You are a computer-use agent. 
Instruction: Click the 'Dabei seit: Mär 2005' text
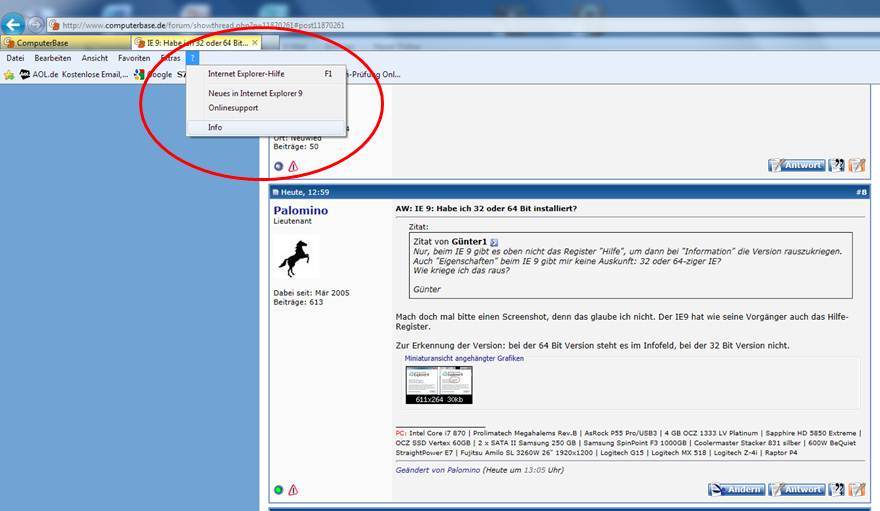(x=311, y=293)
